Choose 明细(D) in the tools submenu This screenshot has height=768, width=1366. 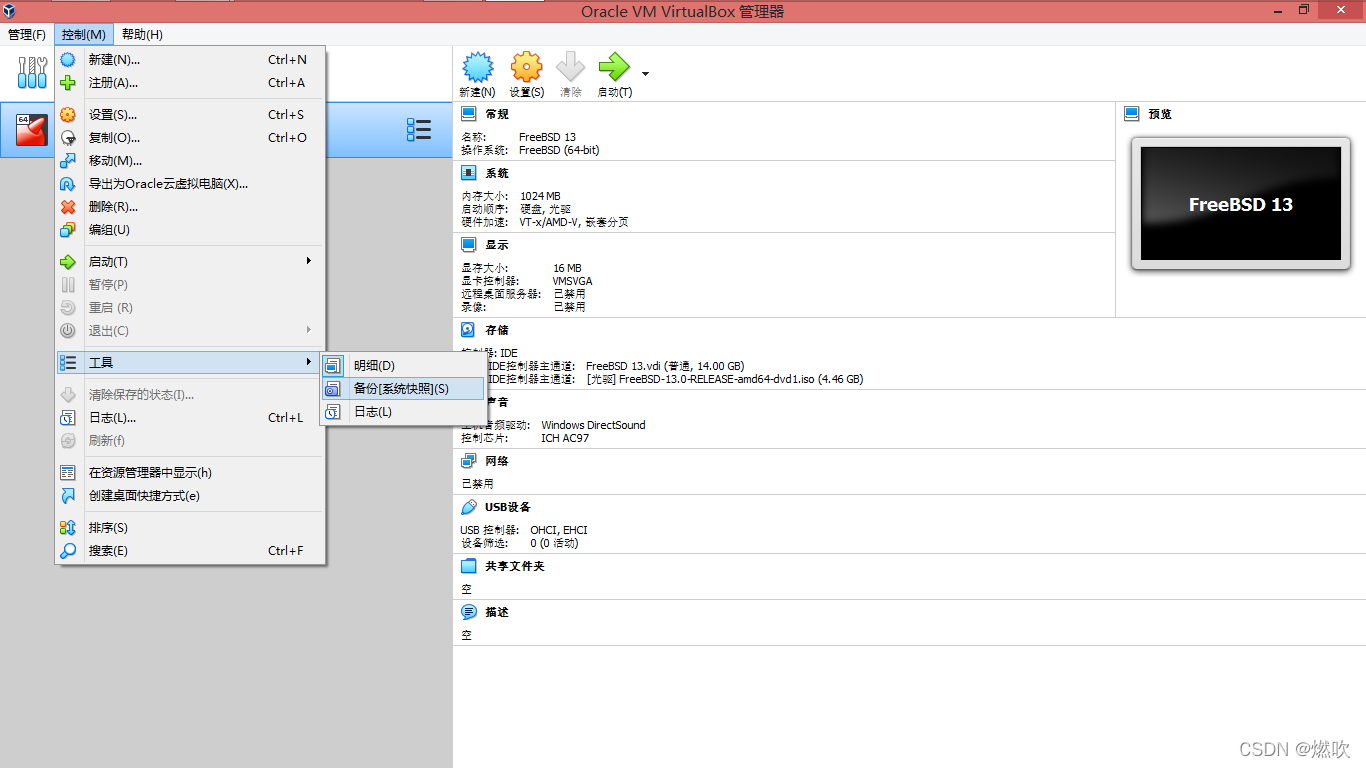(403, 366)
